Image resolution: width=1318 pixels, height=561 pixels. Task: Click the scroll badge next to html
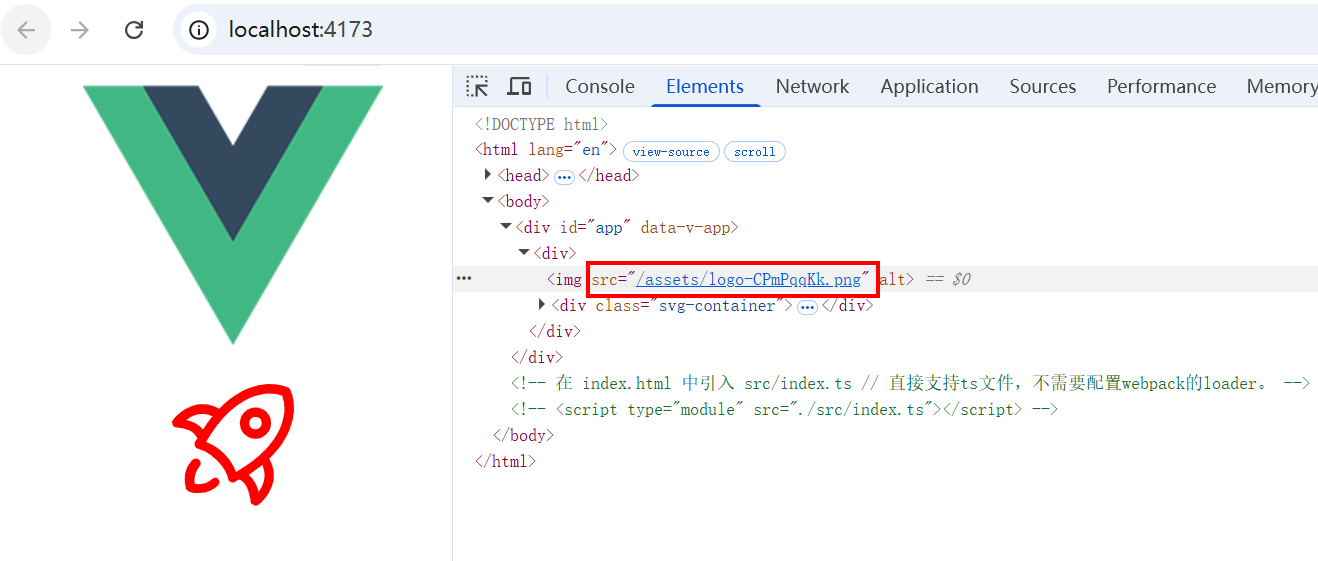(x=754, y=152)
